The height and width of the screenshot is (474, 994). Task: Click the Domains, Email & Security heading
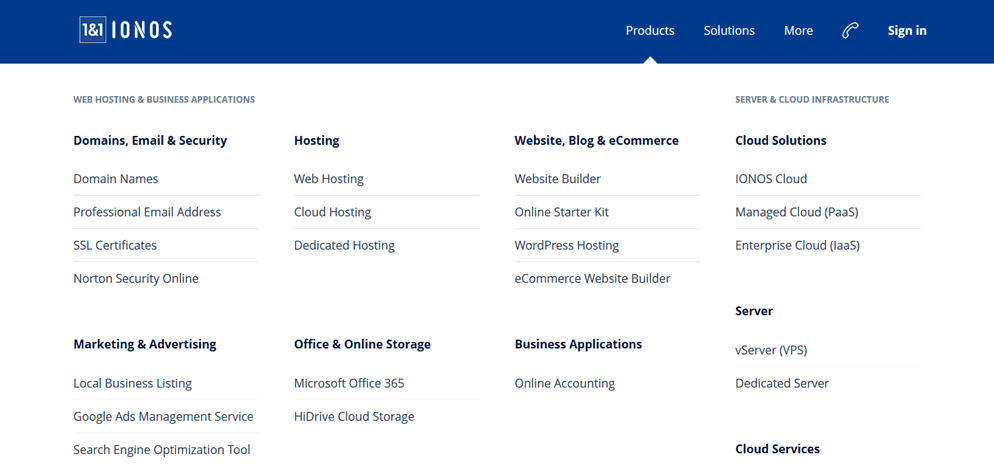[150, 141]
